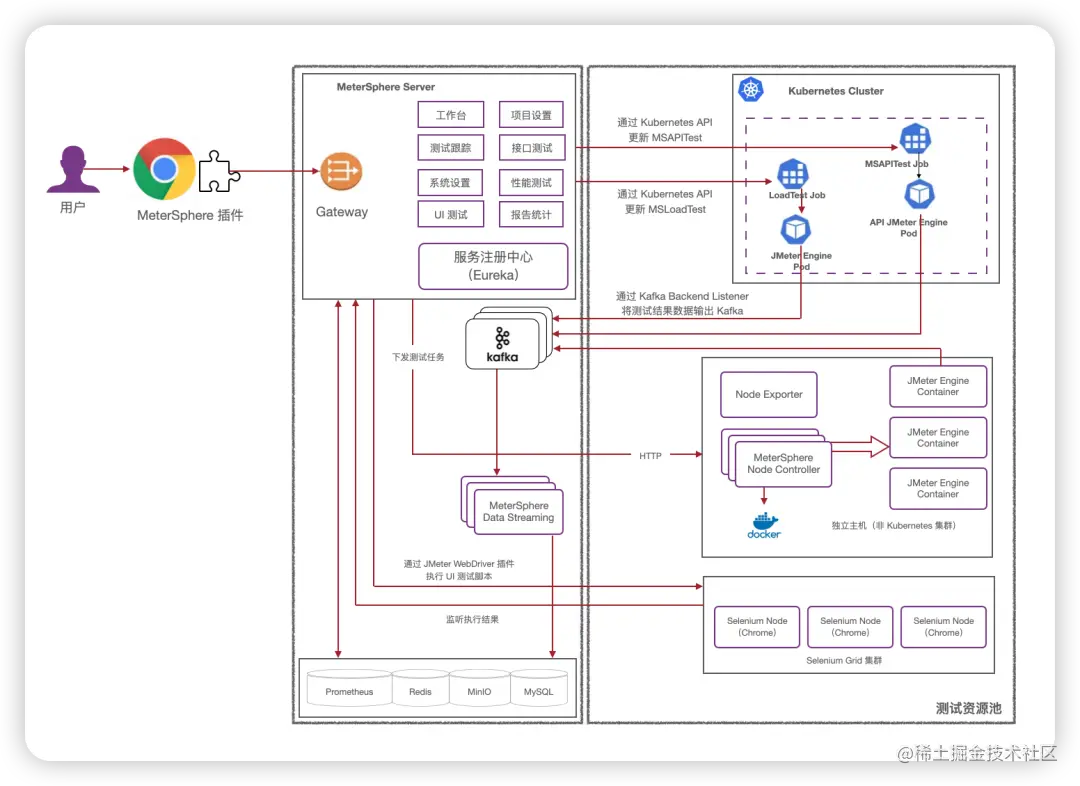Click the API JMeter Engine Pod icon
Screen dimensions: 1080x786
[920, 194]
